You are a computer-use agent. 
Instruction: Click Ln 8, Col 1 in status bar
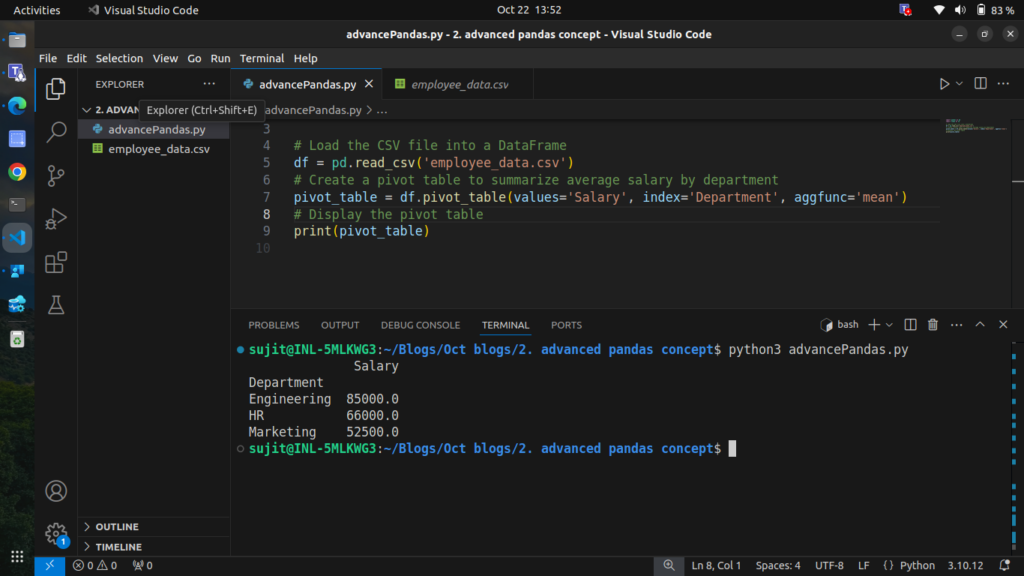(x=716, y=566)
